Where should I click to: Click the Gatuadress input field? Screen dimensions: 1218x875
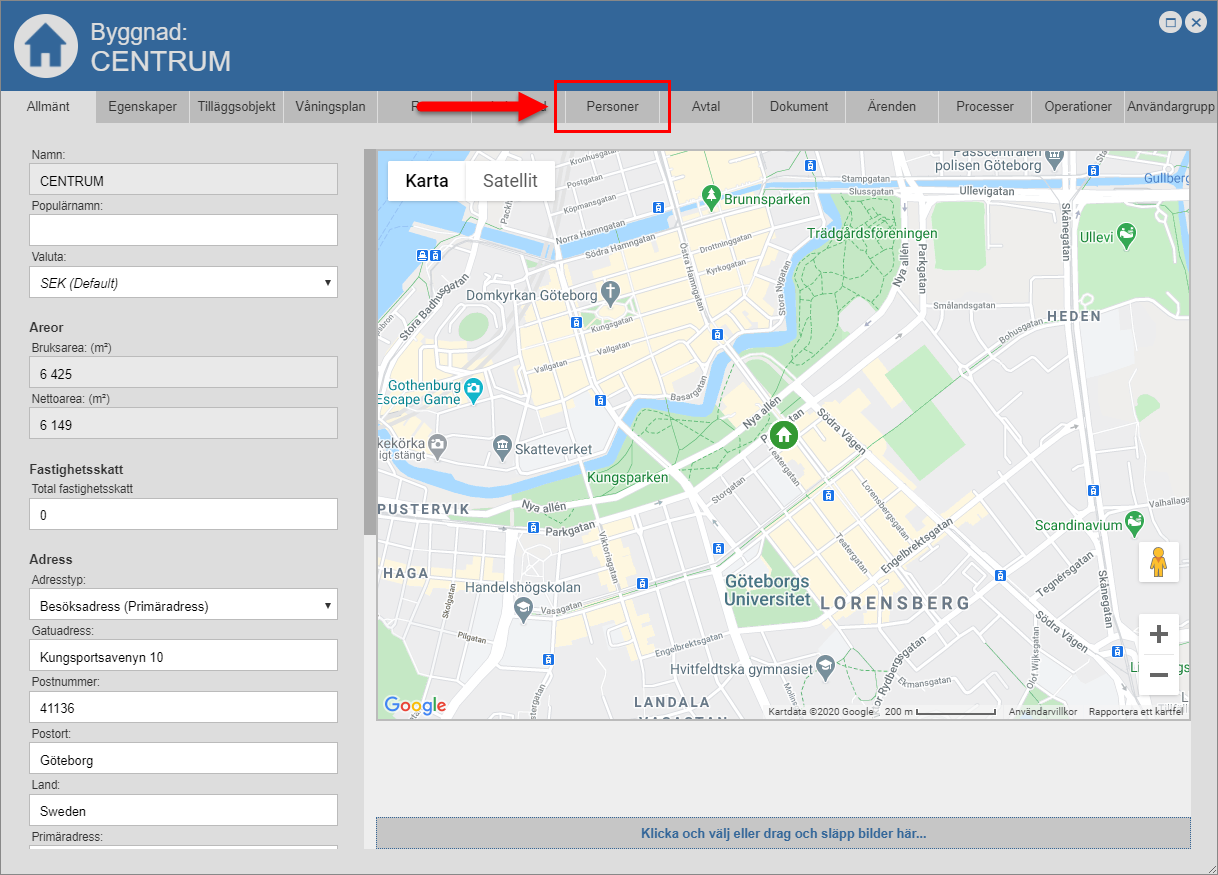pos(183,657)
